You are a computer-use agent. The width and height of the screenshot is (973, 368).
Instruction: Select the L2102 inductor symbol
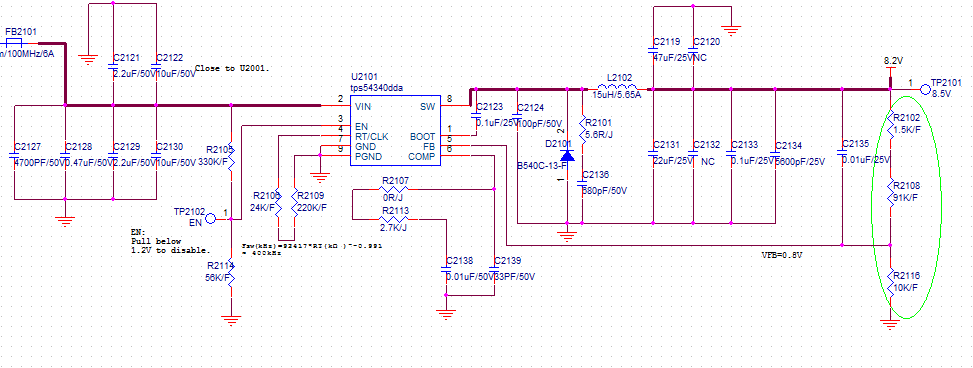[616, 88]
